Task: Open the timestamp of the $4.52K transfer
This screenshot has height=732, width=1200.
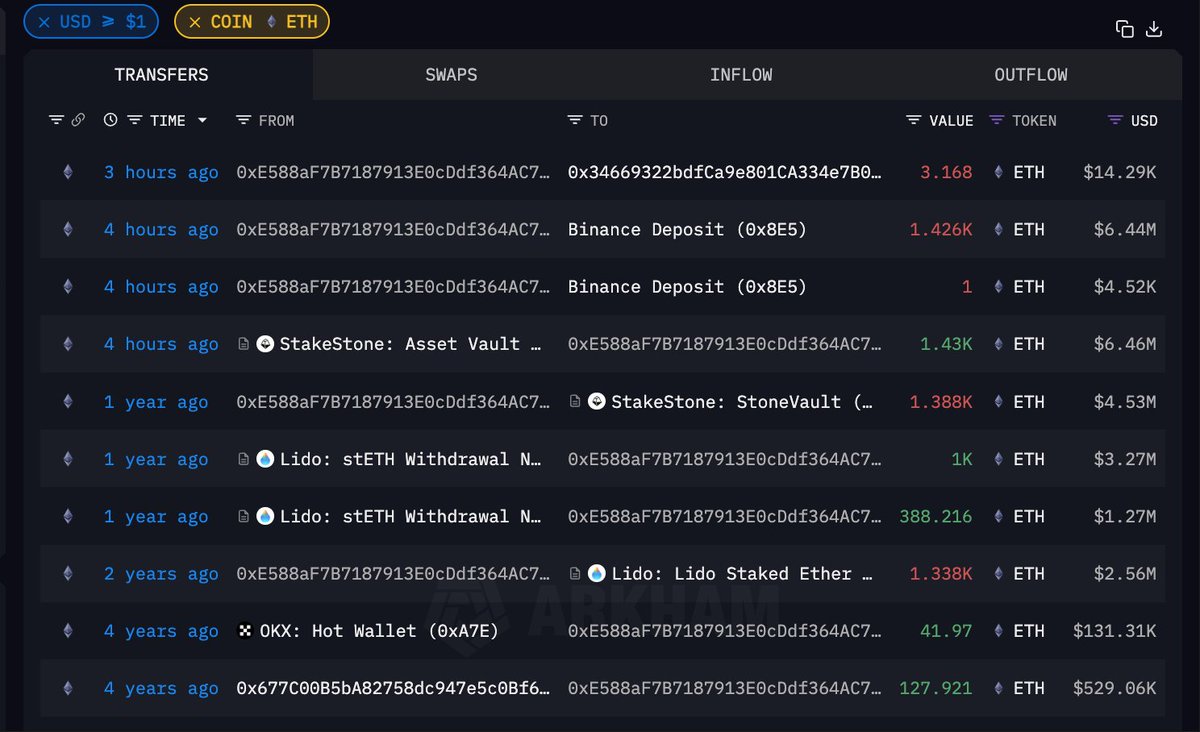Action: coord(161,287)
